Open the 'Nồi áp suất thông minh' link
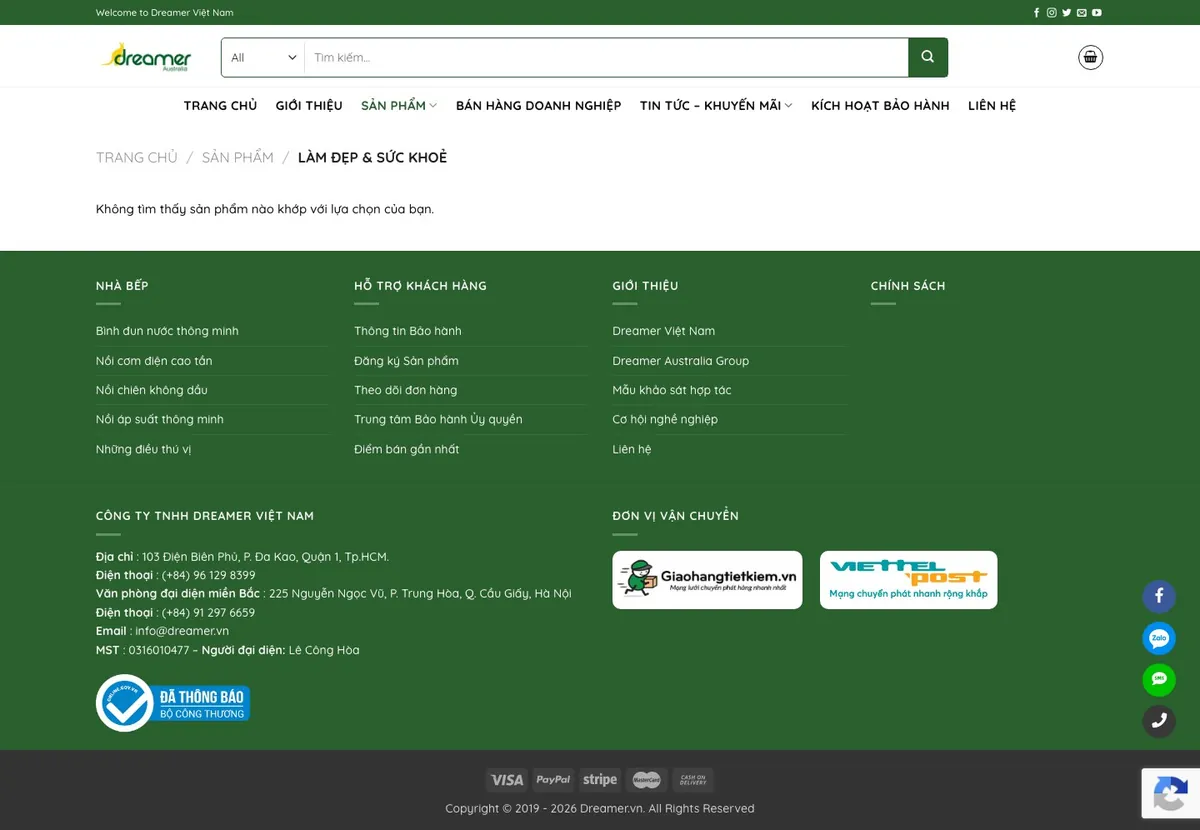Viewport: 1200px width, 830px height. [160, 419]
